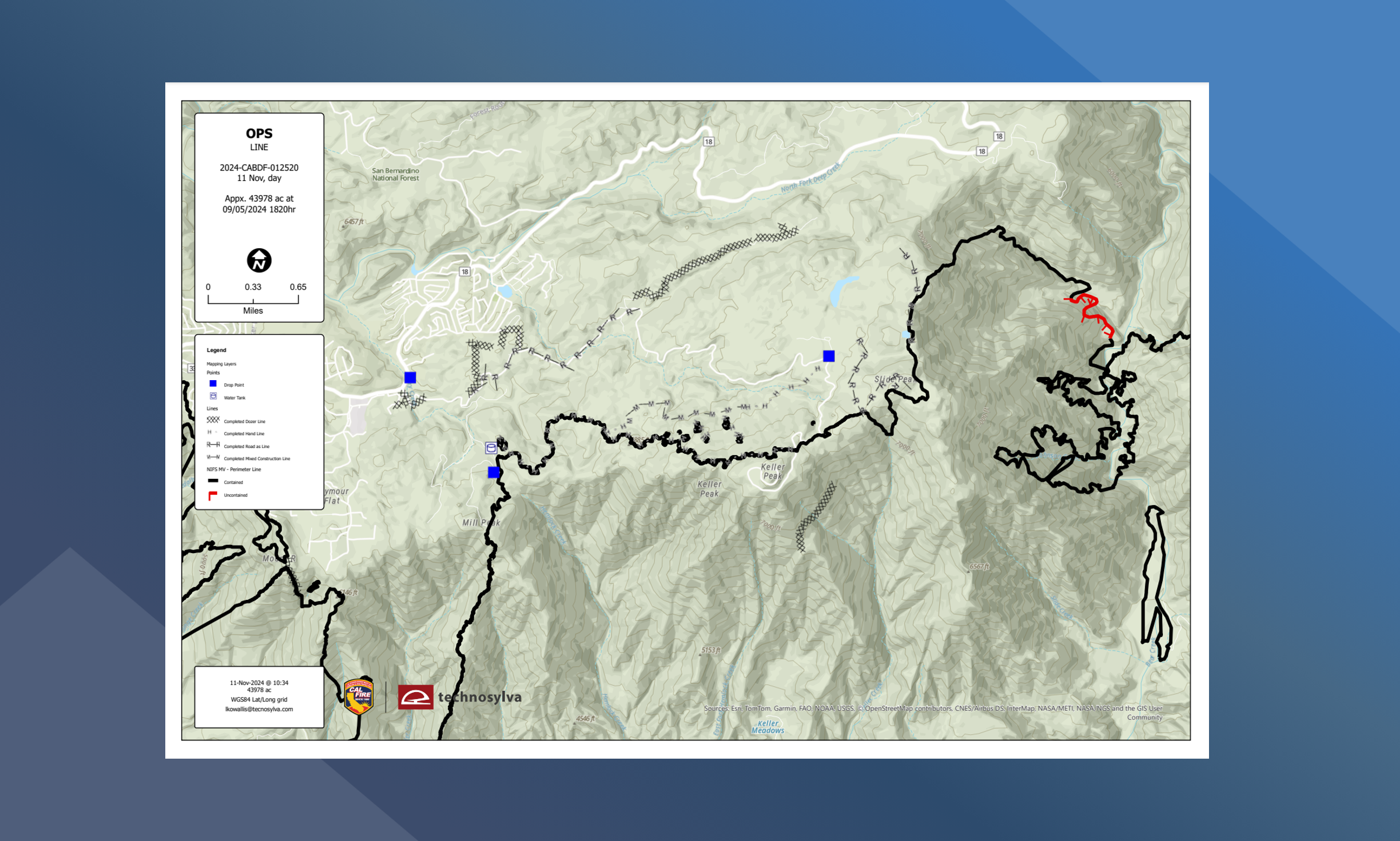The width and height of the screenshot is (1400, 841).
Task: Click the drop point marker below the water tank
Action: (494, 472)
